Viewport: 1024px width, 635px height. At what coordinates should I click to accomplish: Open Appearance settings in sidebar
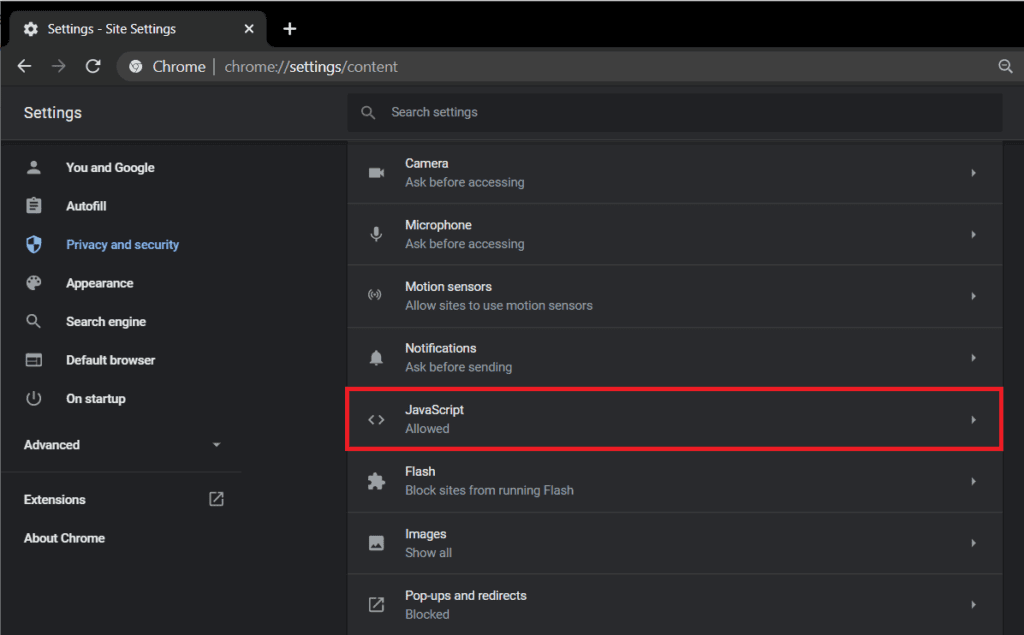(x=99, y=283)
